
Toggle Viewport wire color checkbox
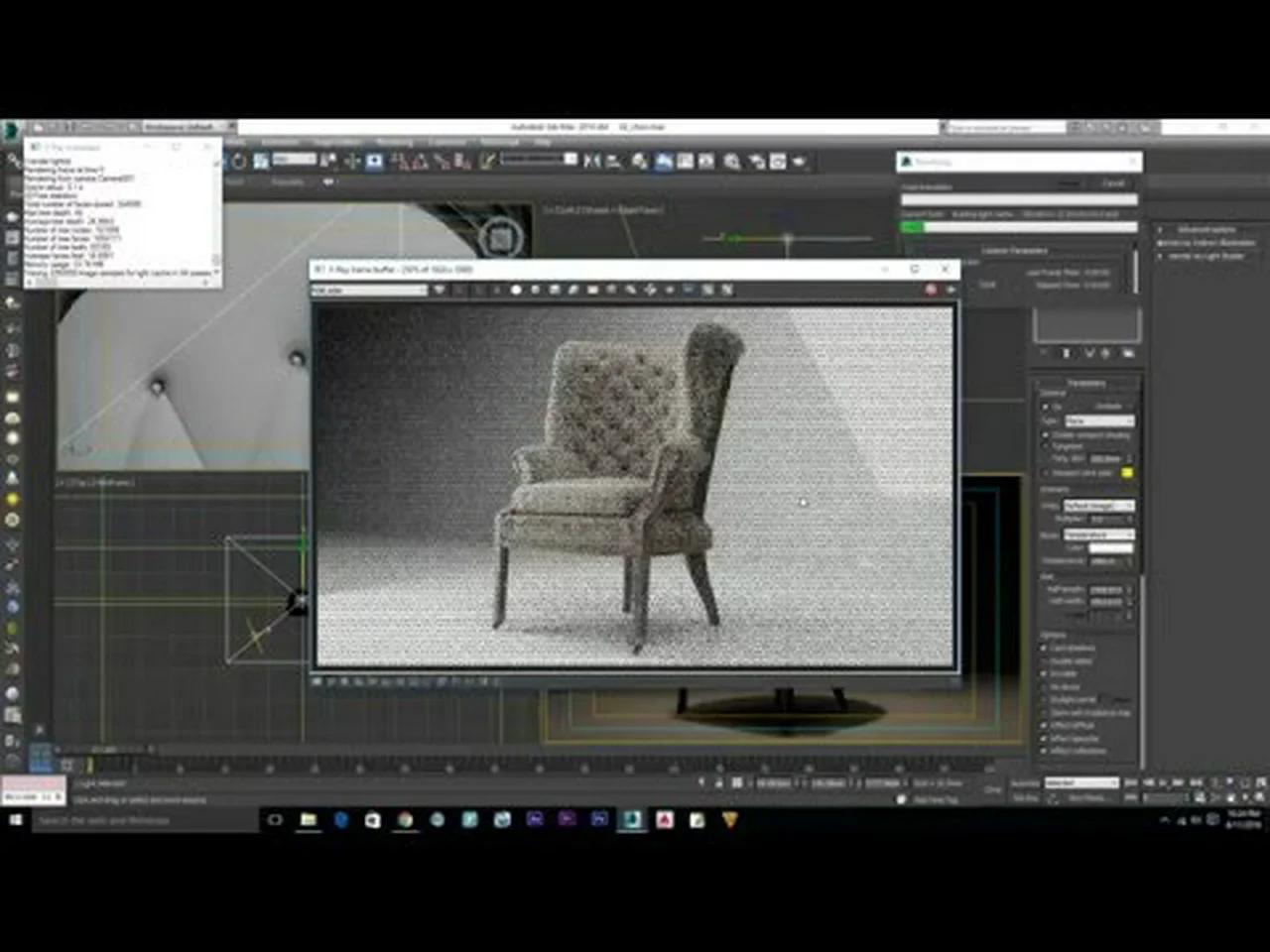coord(1044,473)
